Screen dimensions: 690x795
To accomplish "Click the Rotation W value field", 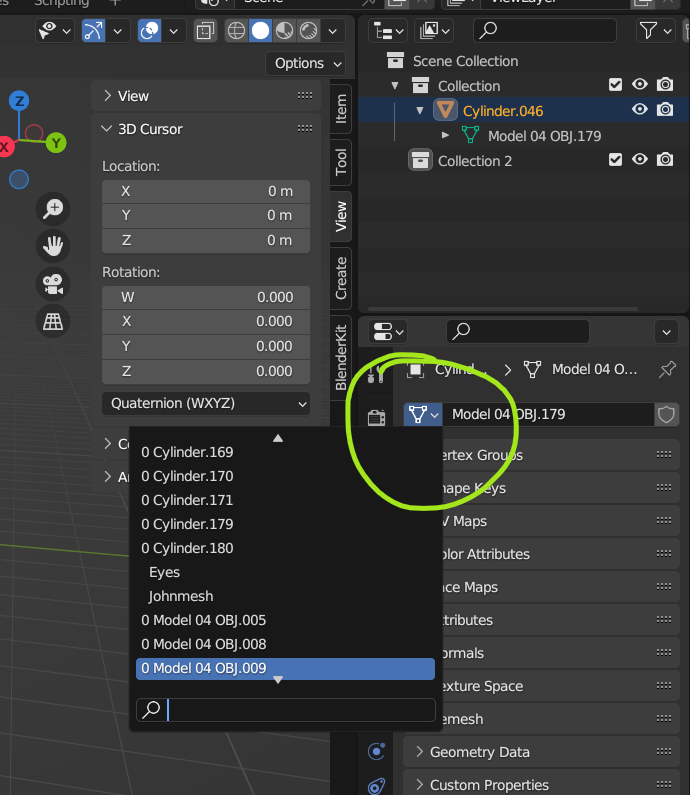I will (x=206, y=298).
